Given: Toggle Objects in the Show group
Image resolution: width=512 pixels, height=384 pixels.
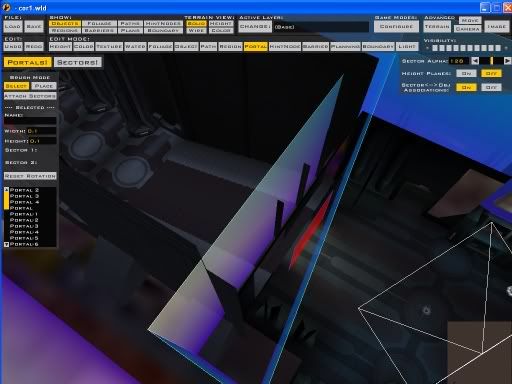Looking at the screenshot, I should (65, 24).
